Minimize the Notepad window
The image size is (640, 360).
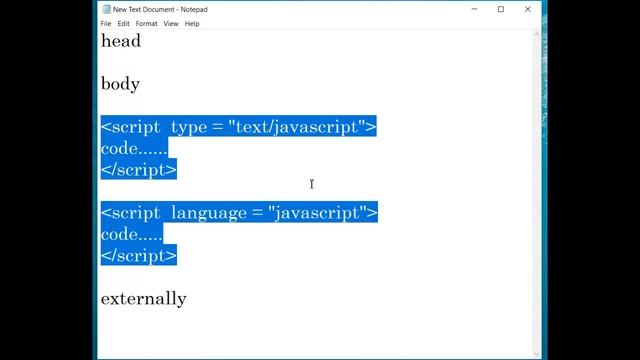pos(474,9)
